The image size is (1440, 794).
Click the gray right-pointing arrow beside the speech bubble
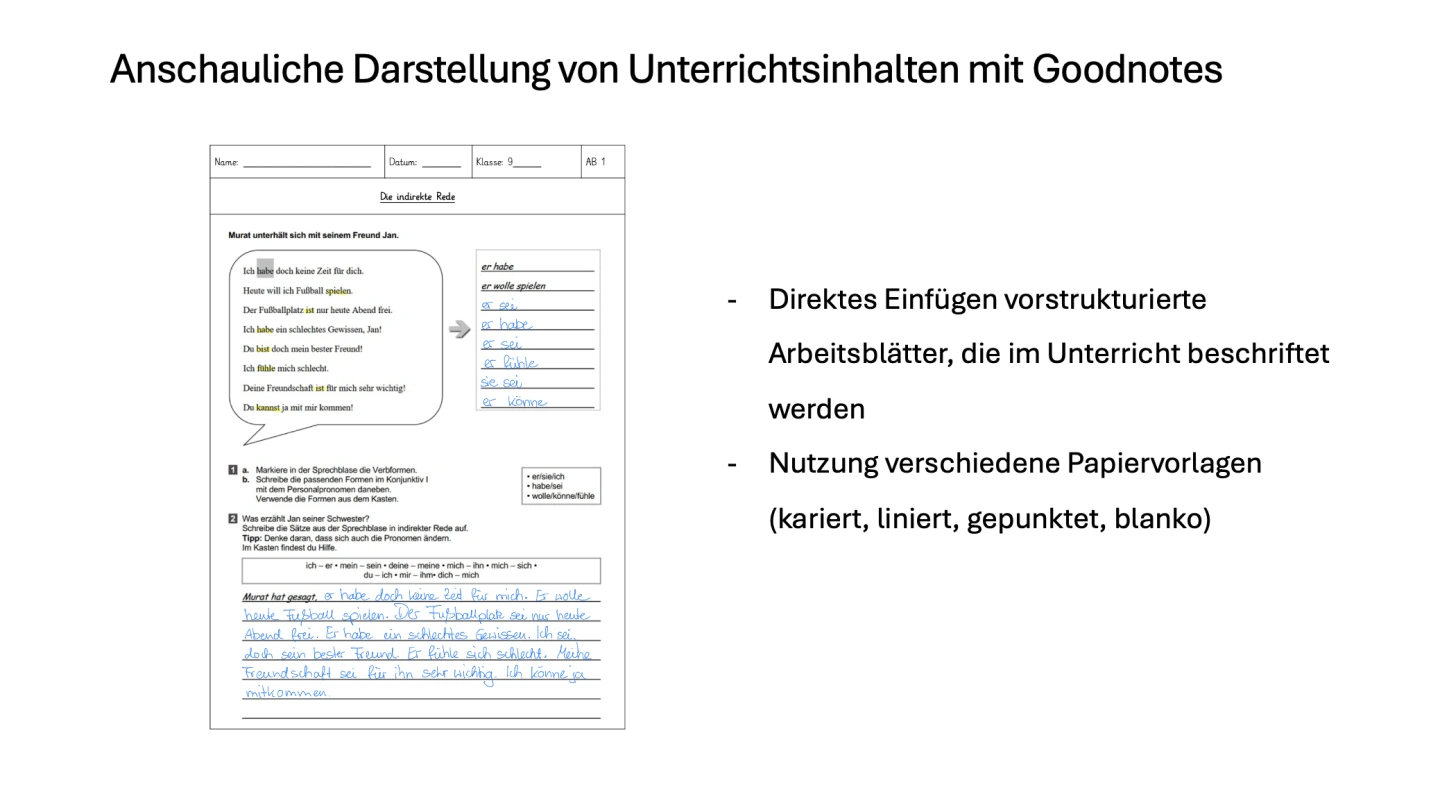459,329
